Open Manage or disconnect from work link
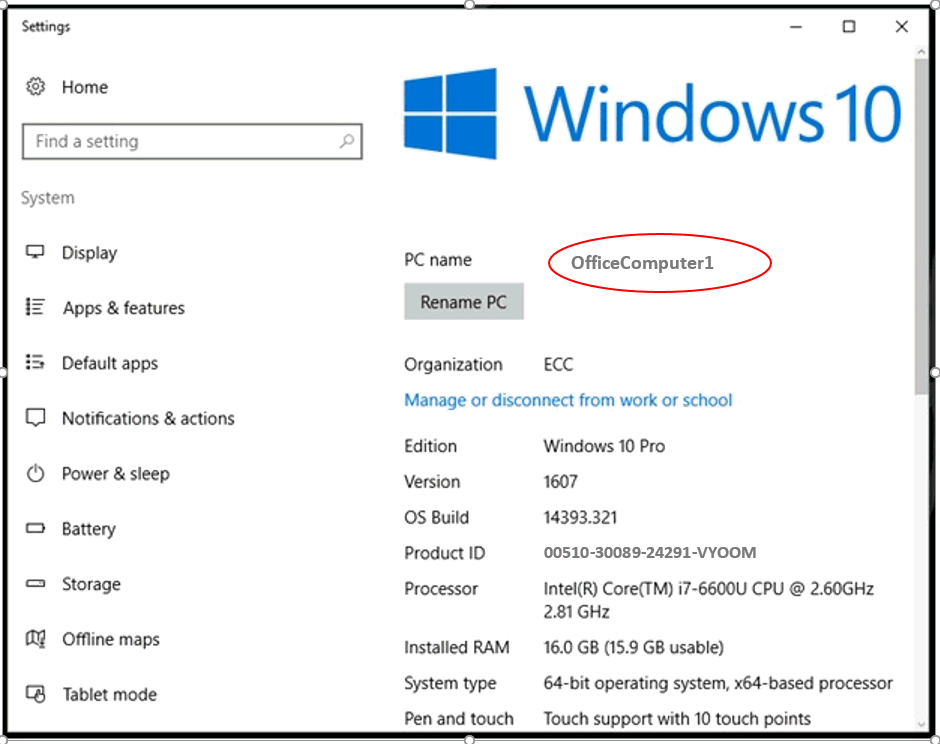Image resolution: width=940 pixels, height=744 pixels. (568, 400)
